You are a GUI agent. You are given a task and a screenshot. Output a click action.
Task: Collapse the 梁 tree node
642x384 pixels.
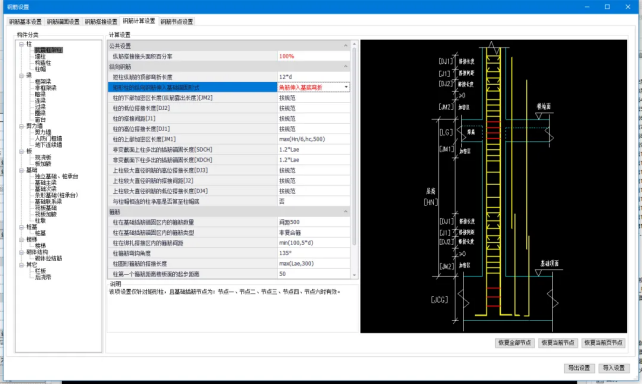[x=21, y=75]
